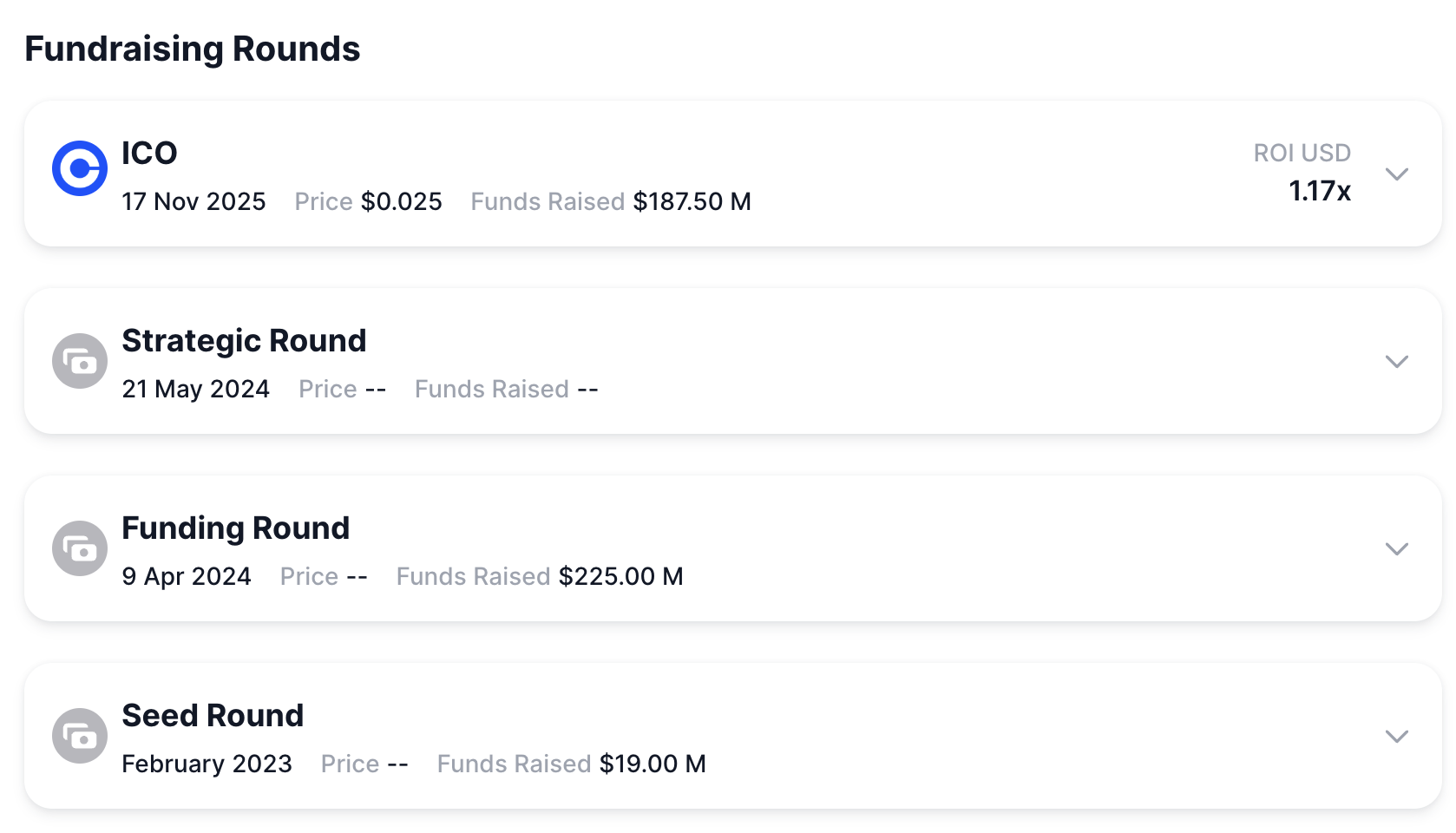Viewport: 1456px width, 833px height.
Task: Click the ICO date 17 Nov 2025
Action: pos(193,201)
